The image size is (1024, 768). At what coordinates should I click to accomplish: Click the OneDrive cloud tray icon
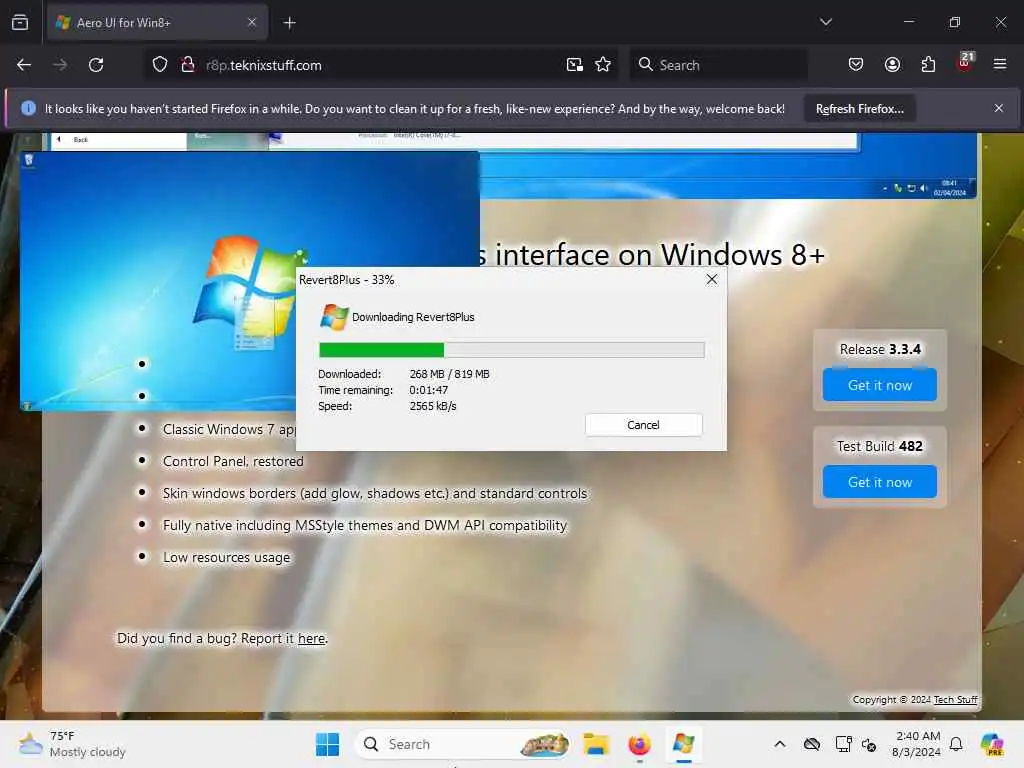click(x=812, y=744)
